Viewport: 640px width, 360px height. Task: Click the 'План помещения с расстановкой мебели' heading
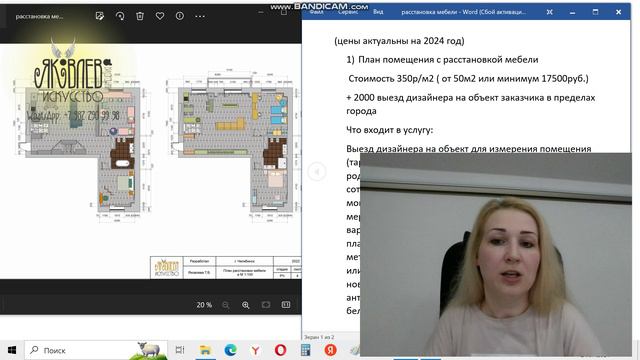[x=448, y=60]
